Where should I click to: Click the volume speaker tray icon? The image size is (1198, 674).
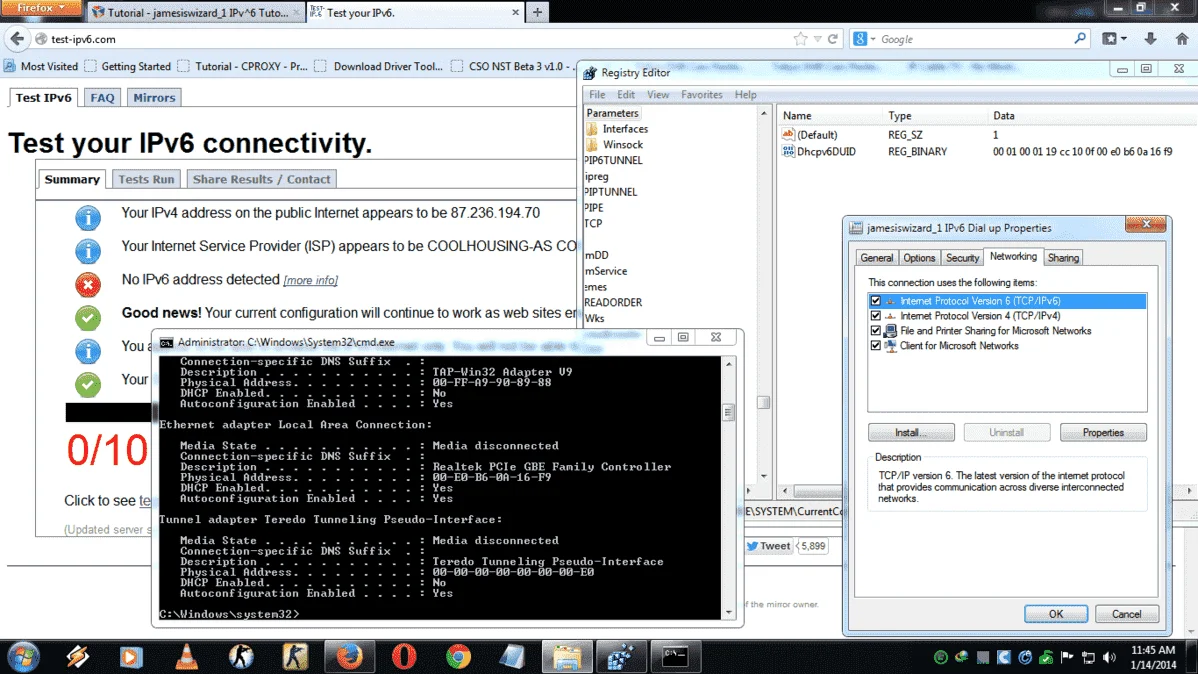point(1109,657)
